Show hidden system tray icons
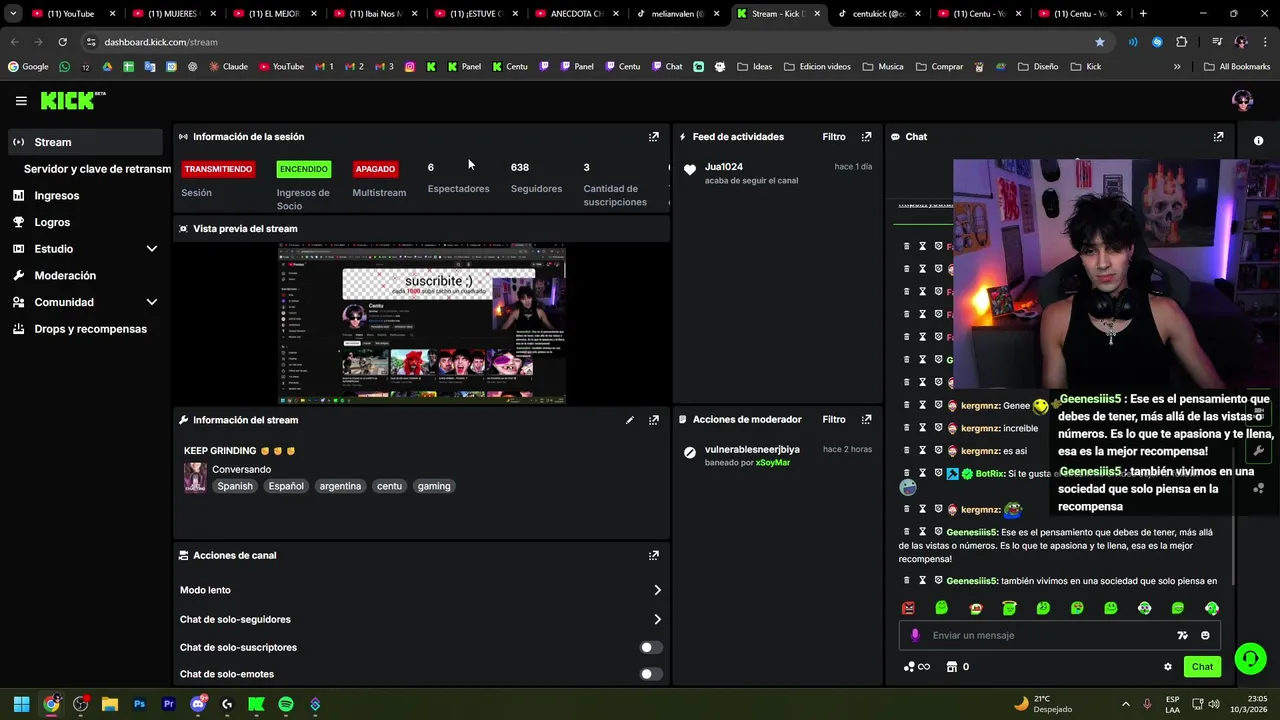Screen dimensions: 1280x720 coord(1125,704)
